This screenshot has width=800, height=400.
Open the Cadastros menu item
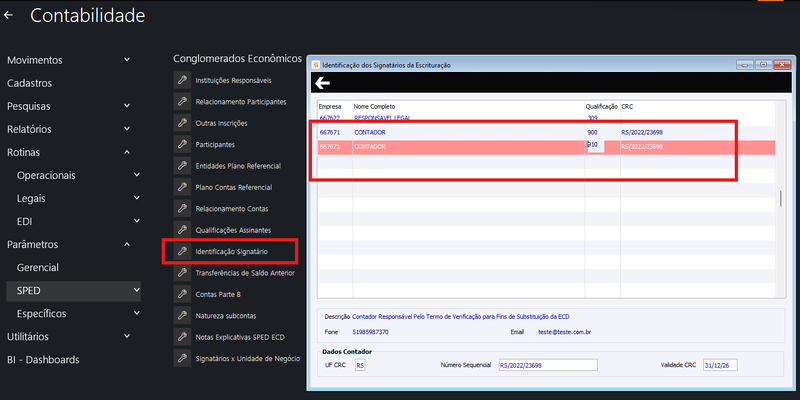tap(30, 83)
